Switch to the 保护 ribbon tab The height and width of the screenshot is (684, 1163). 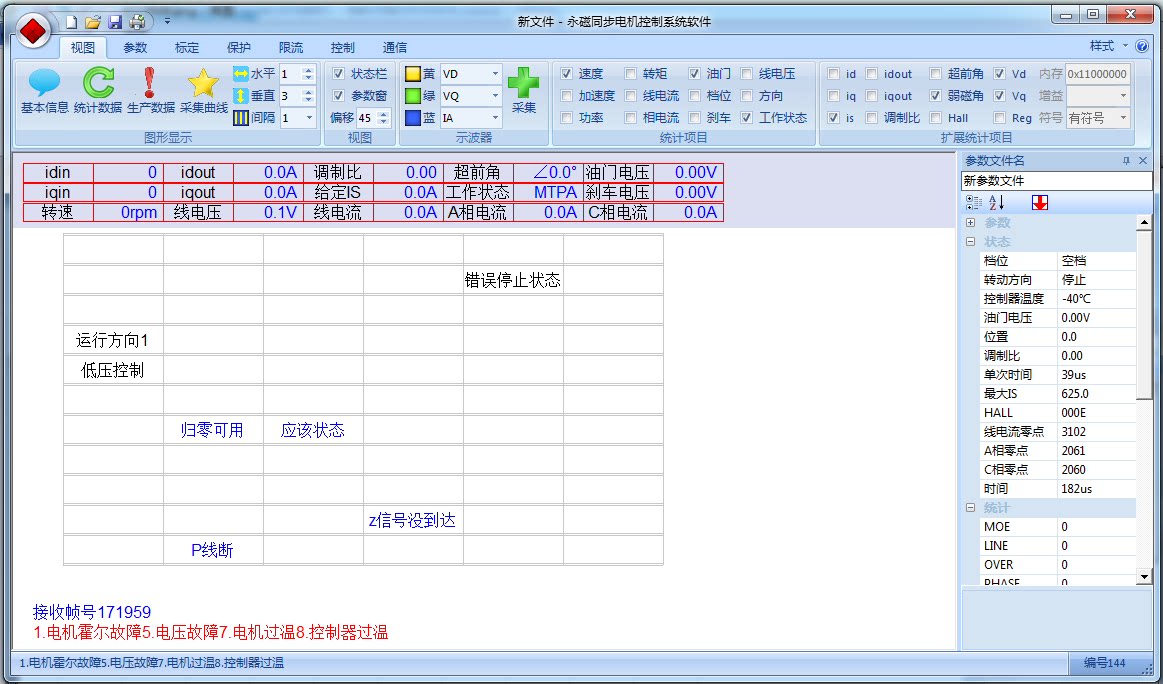point(239,47)
